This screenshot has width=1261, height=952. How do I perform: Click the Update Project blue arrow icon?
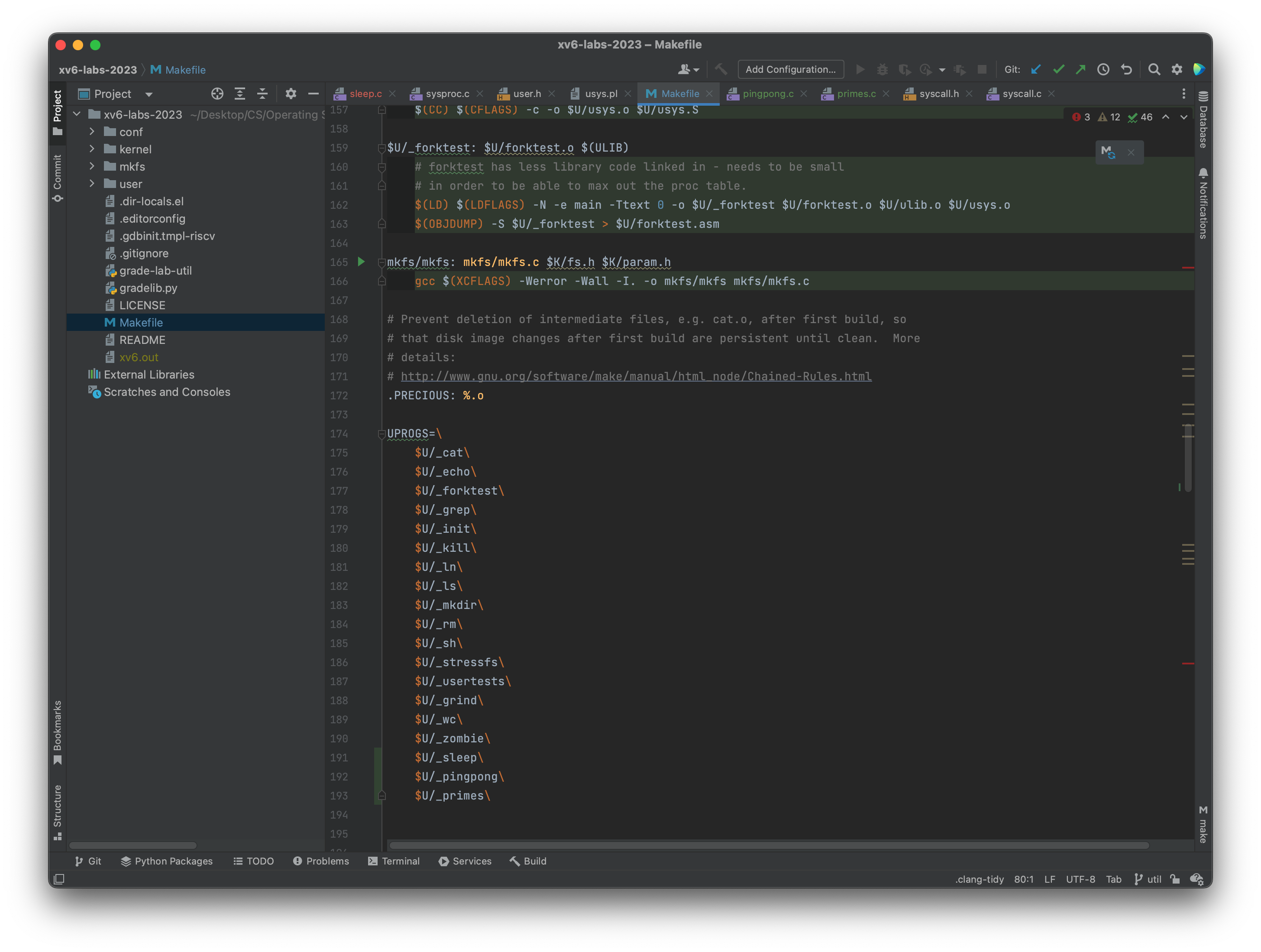pos(1036,69)
